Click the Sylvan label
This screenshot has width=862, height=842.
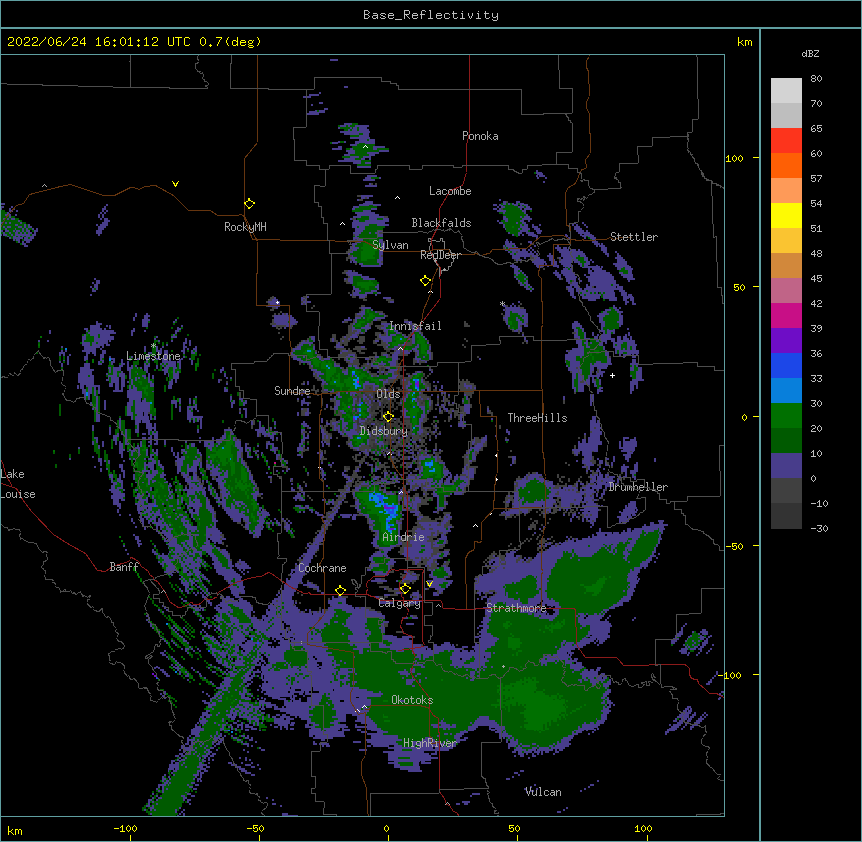pos(390,245)
